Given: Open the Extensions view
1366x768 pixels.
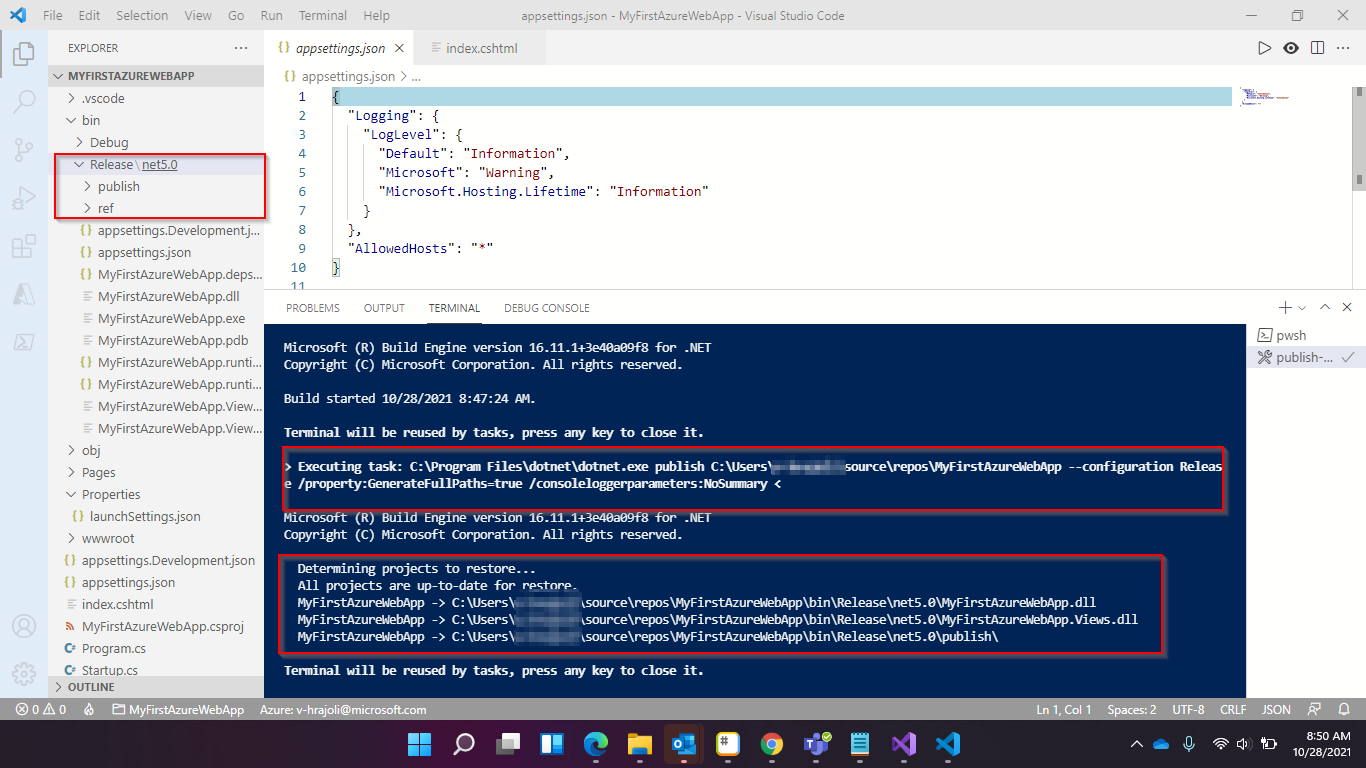Looking at the screenshot, I should (x=23, y=246).
